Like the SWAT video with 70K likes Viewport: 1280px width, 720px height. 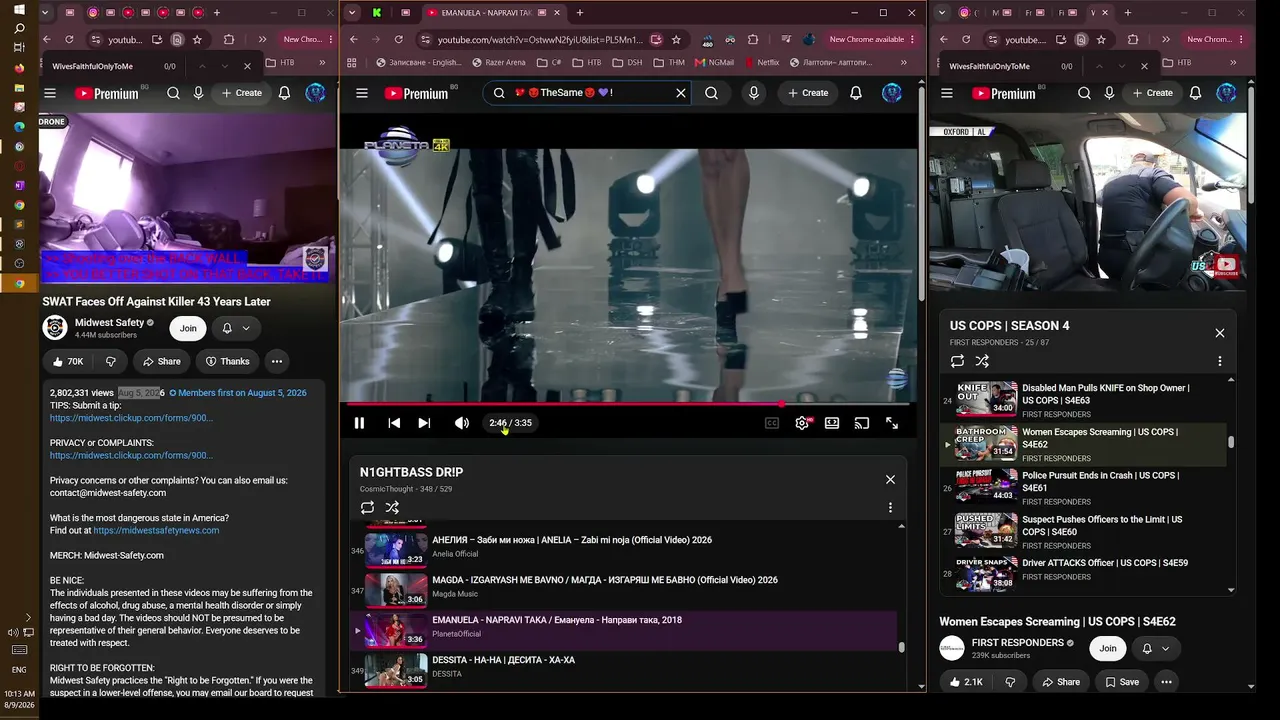click(x=68, y=361)
